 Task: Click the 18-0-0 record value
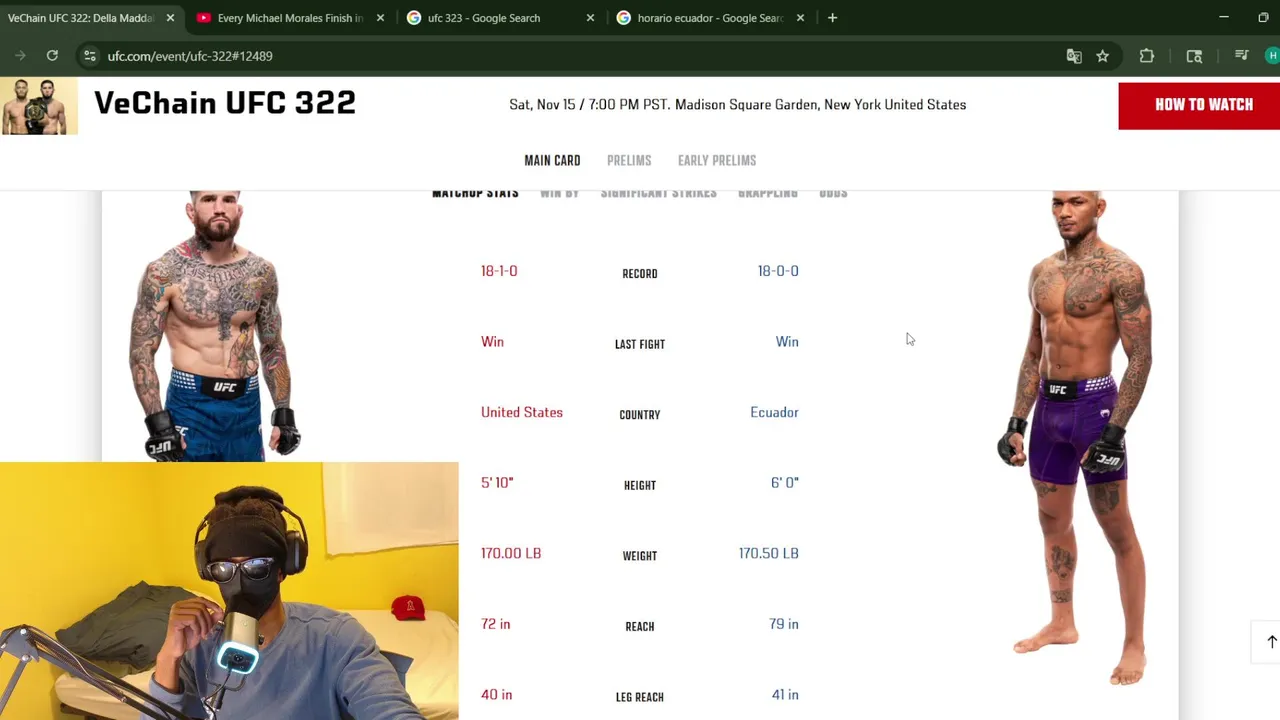(778, 271)
